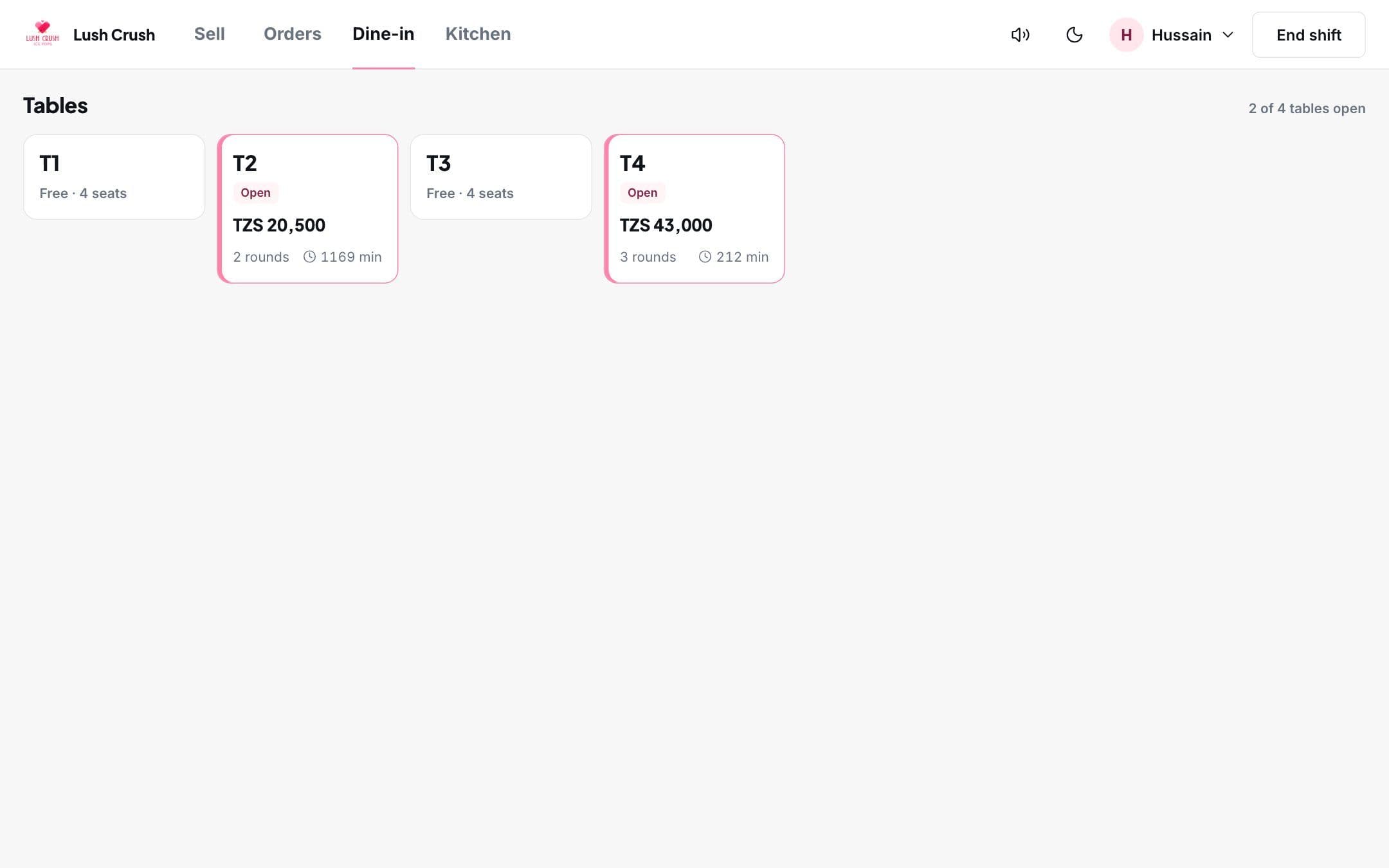Switch to dark mode moon icon

pyautogui.click(x=1074, y=35)
